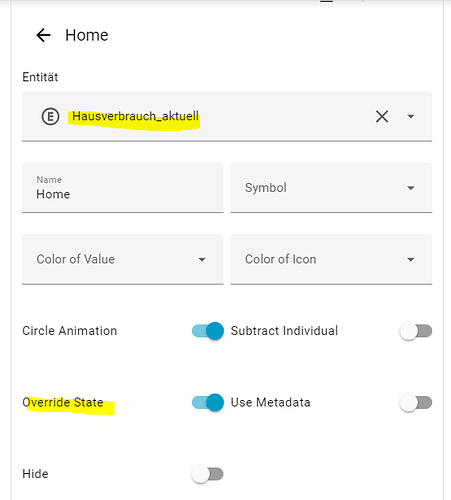The image size is (451, 500).
Task: Expand the Entität dropdown arrow
Action: 411,116
